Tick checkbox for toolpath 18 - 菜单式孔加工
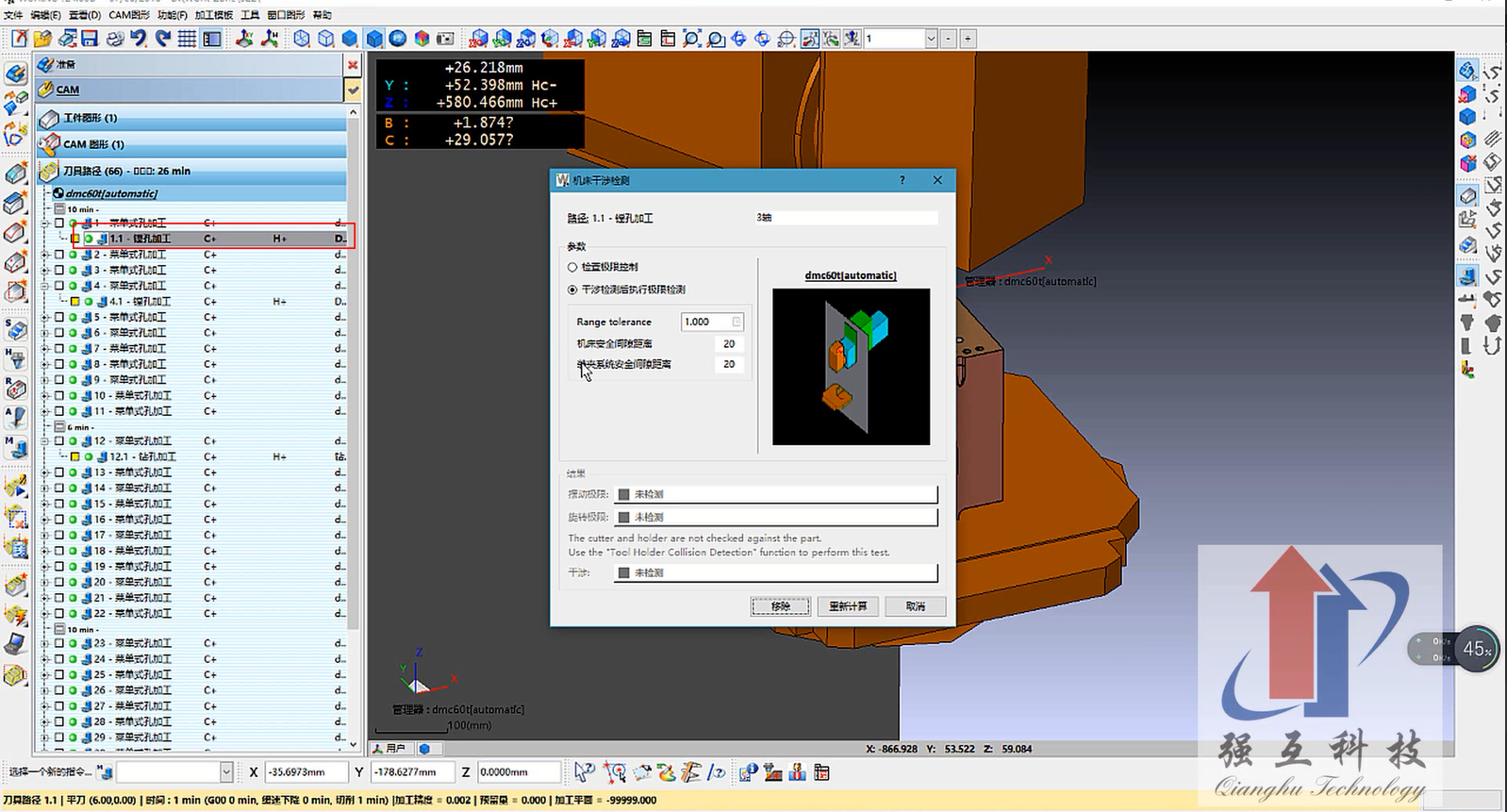Viewport: 1507px width, 812px height. (59, 551)
